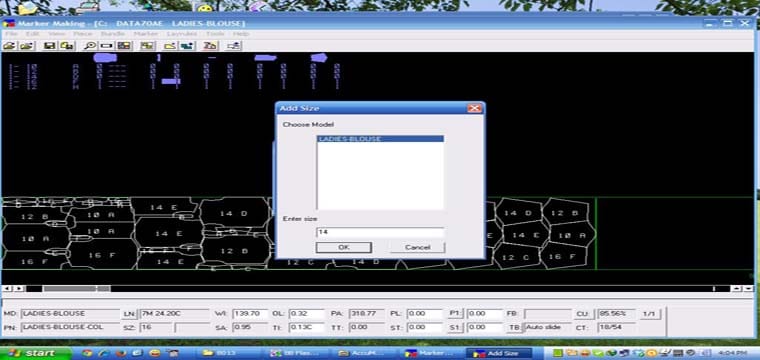Viewport: 760px width, 360px height.
Task: Open the Tools menu
Action: point(215,34)
